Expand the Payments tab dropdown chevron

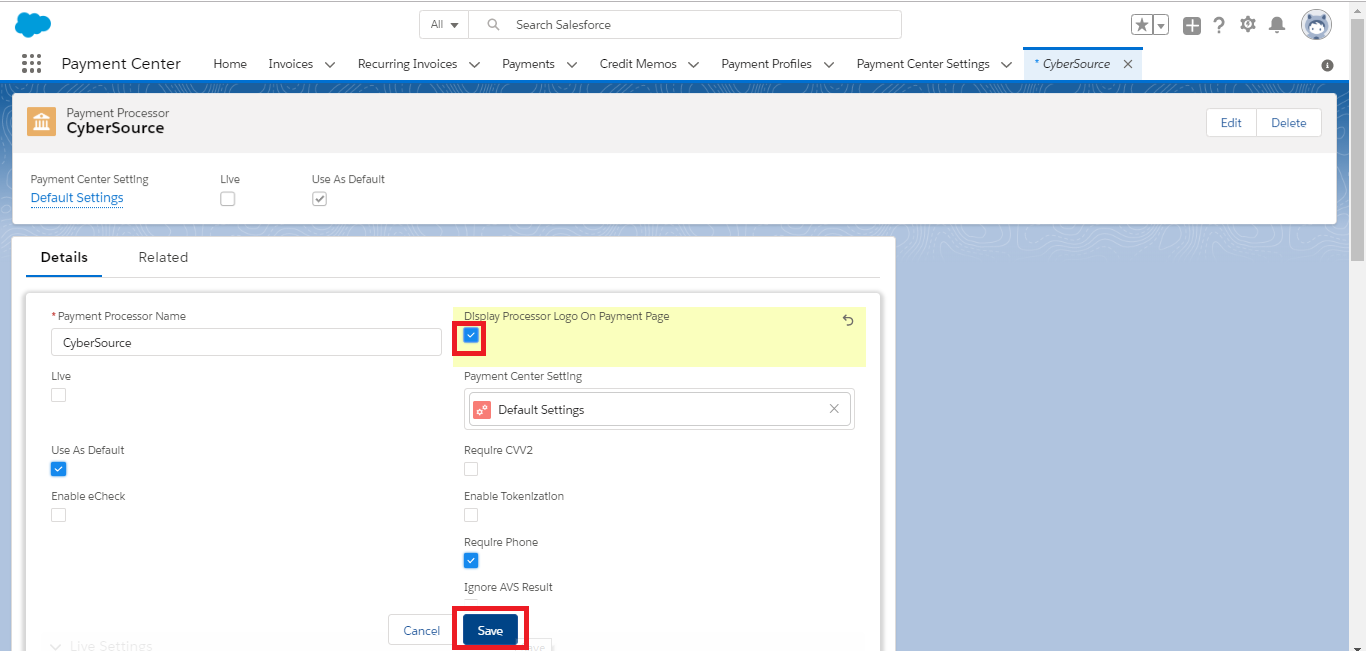click(x=572, y=64)
